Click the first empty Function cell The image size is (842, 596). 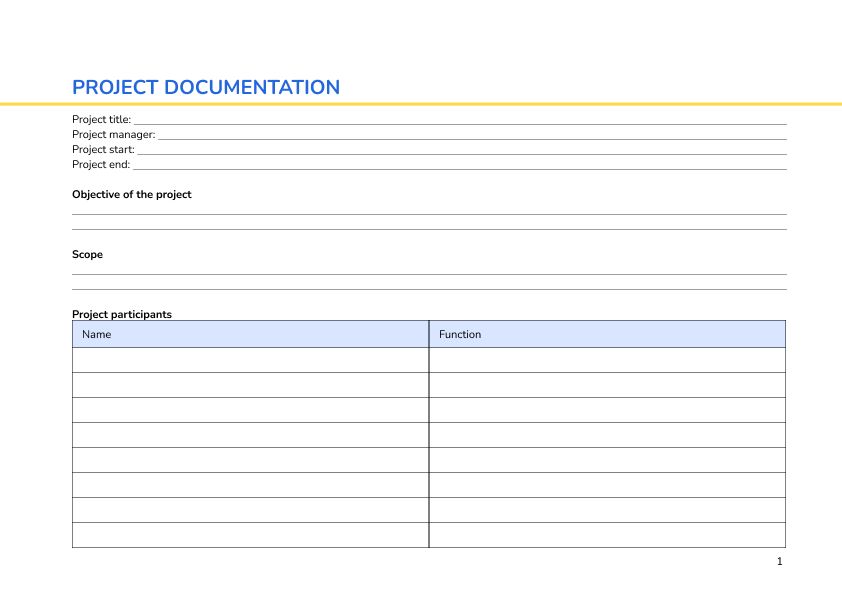point(607,359)
